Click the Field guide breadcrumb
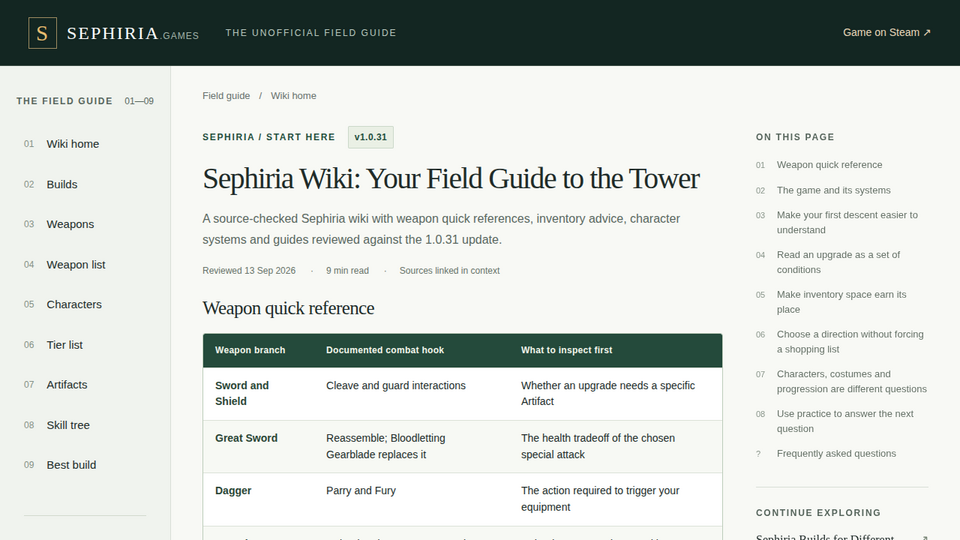The image size is (960, 540). tap(226, 96)
